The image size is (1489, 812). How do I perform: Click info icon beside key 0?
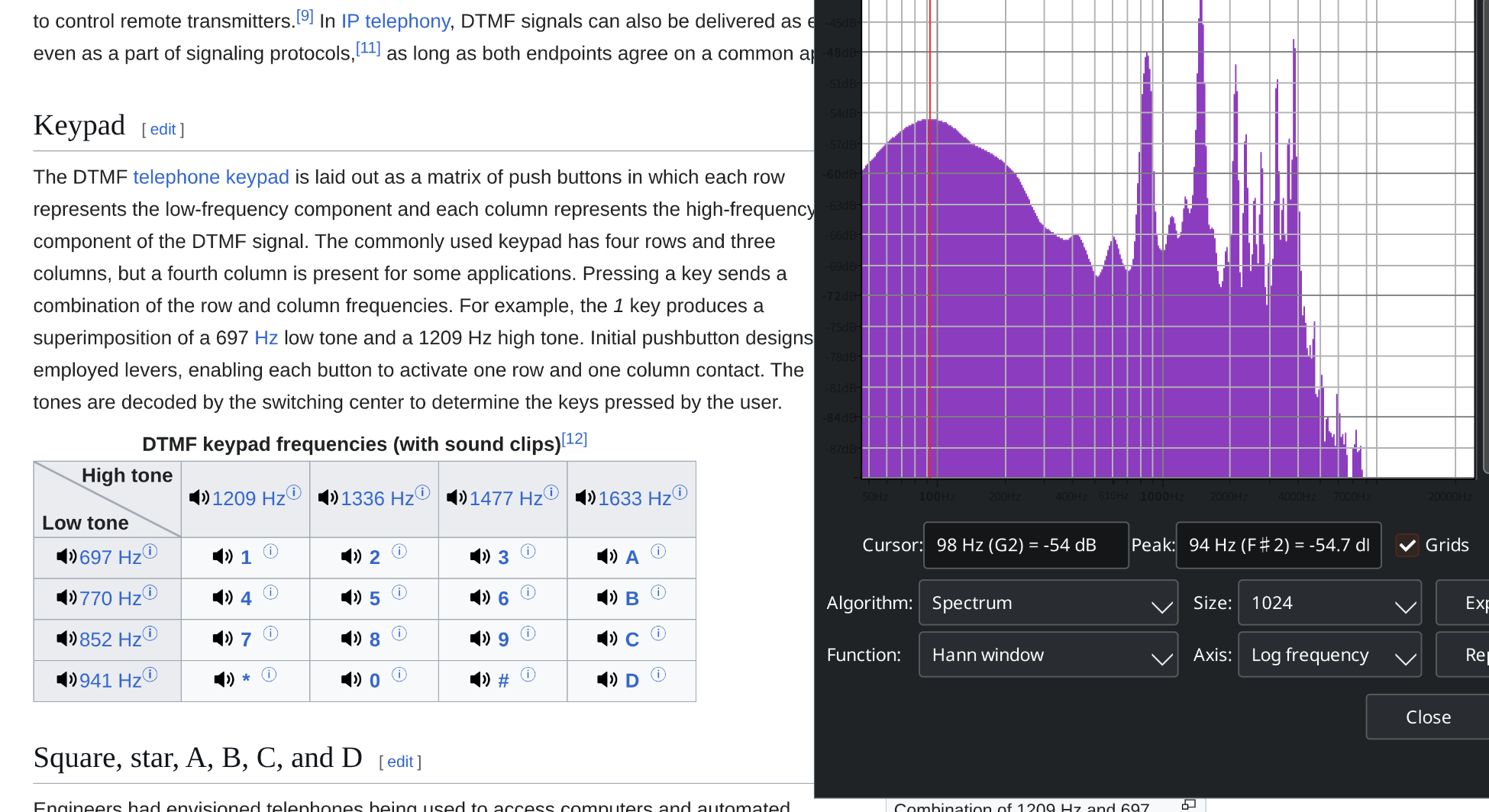click(399, 674)
